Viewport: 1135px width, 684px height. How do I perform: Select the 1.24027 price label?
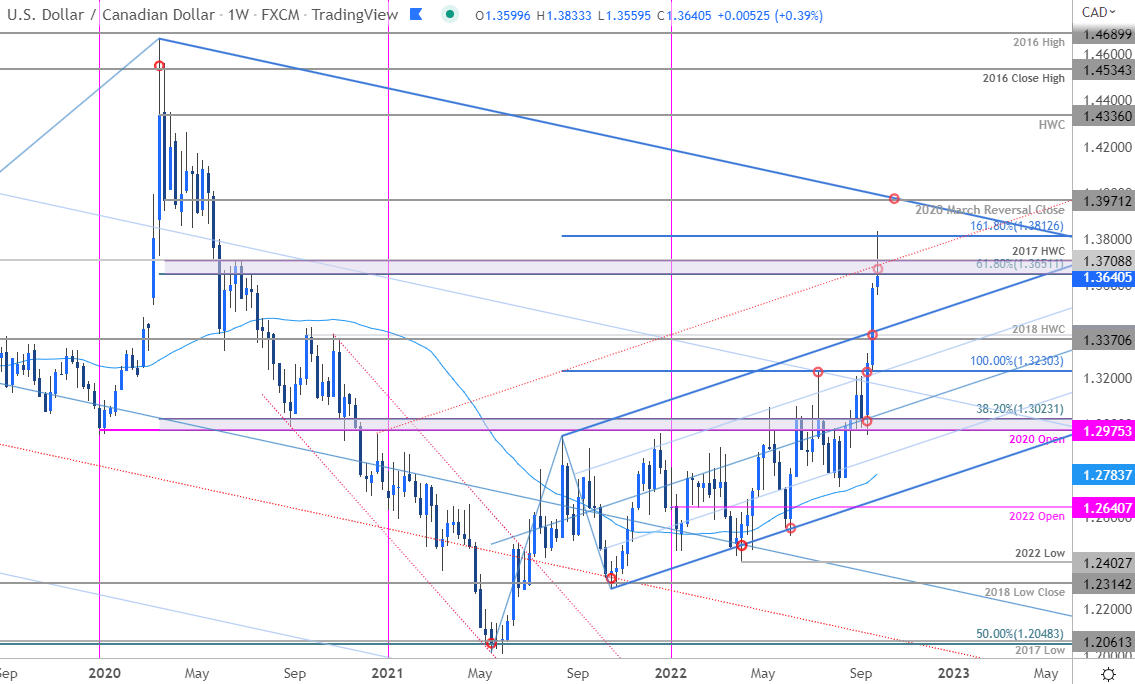(x=1103, y=562)
